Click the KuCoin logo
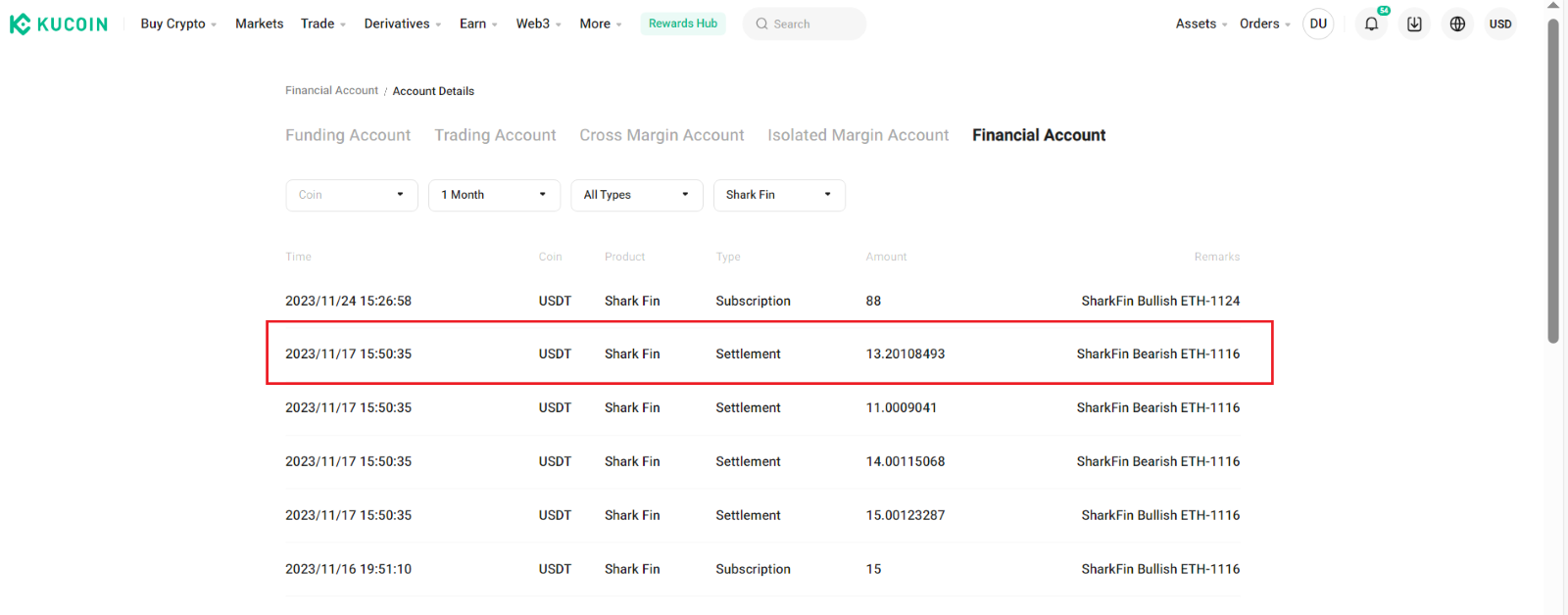Image resolution: width=1568 pixels, height=615 pixels. (x=59, y=24)
